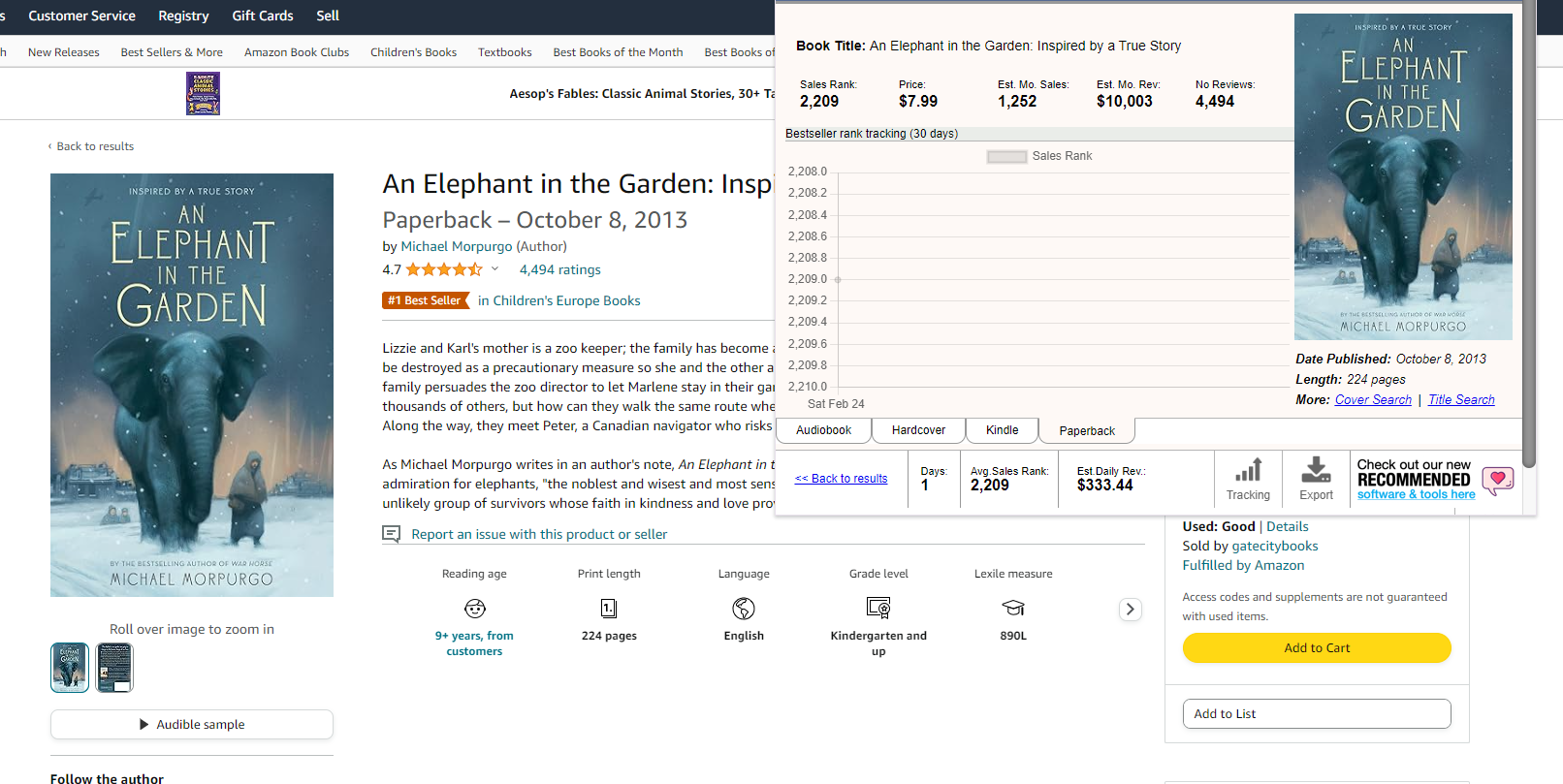Screen dimensions: 1563x784
Task: Open Amazon Book Clubs menu item
Action: point(297,52)
